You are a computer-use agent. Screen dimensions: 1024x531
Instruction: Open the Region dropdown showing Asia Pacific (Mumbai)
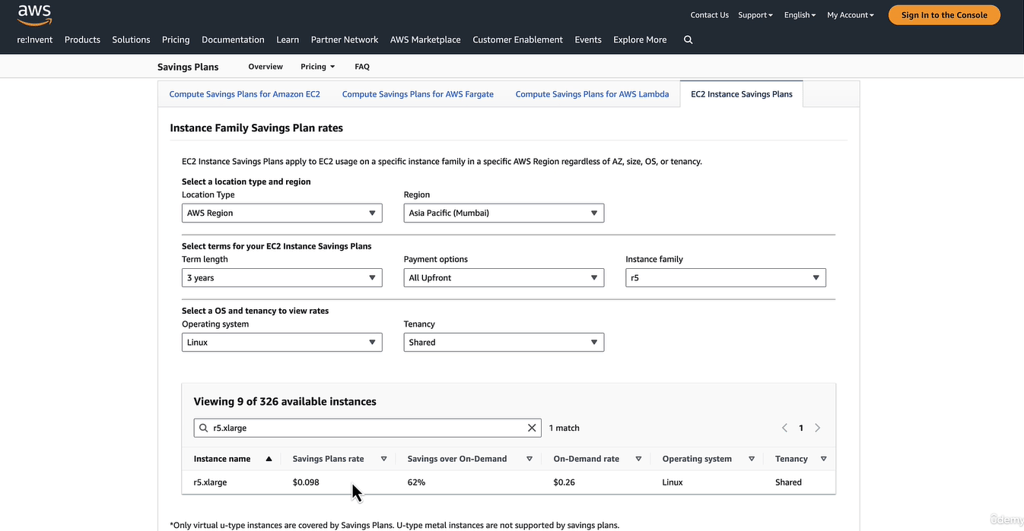504,213
